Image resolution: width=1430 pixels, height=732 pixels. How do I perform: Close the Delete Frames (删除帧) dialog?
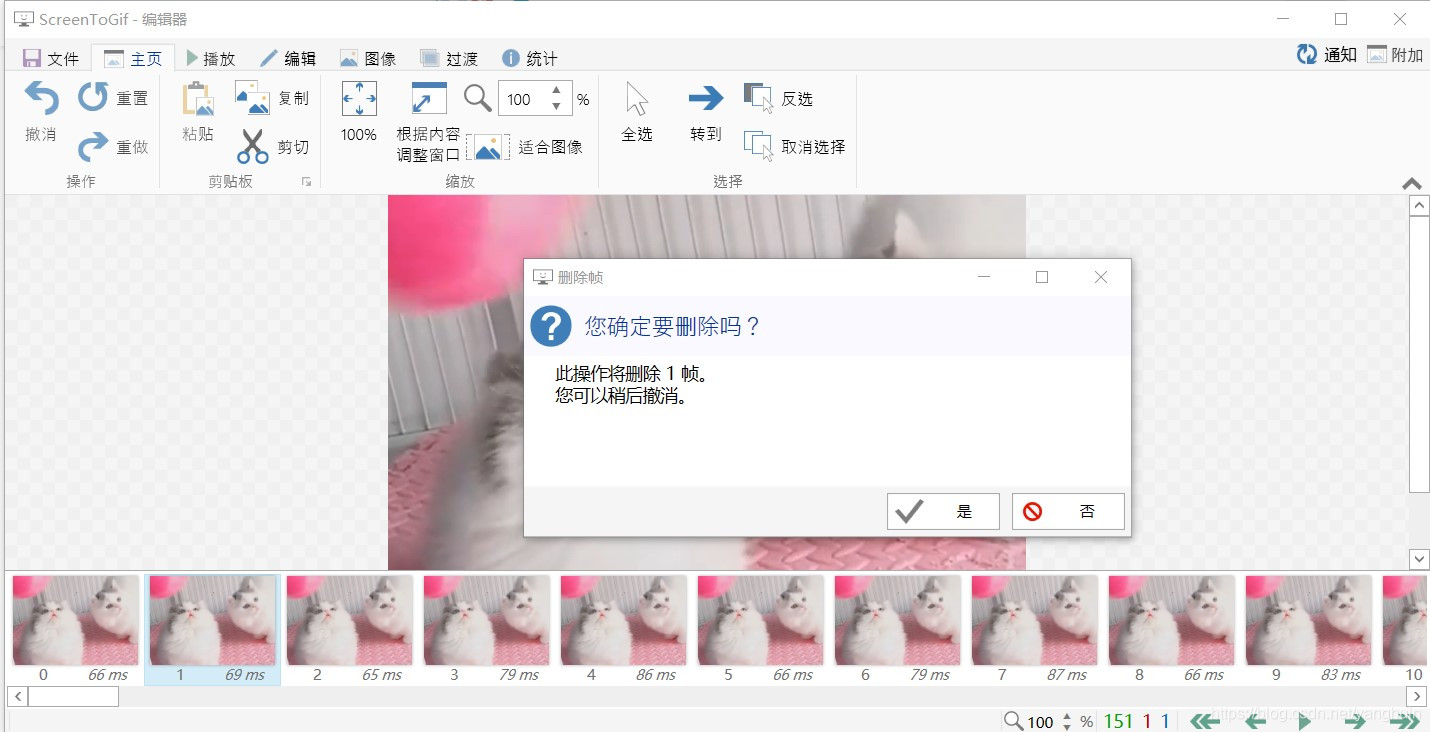tap(1101, 277)
